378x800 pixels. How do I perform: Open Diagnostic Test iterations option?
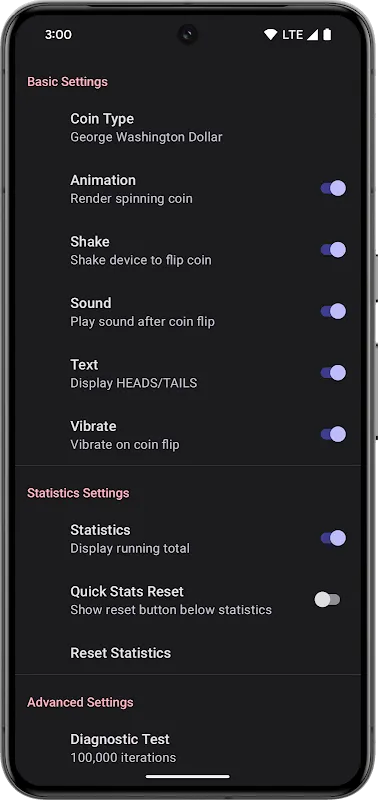coord(188,748)
